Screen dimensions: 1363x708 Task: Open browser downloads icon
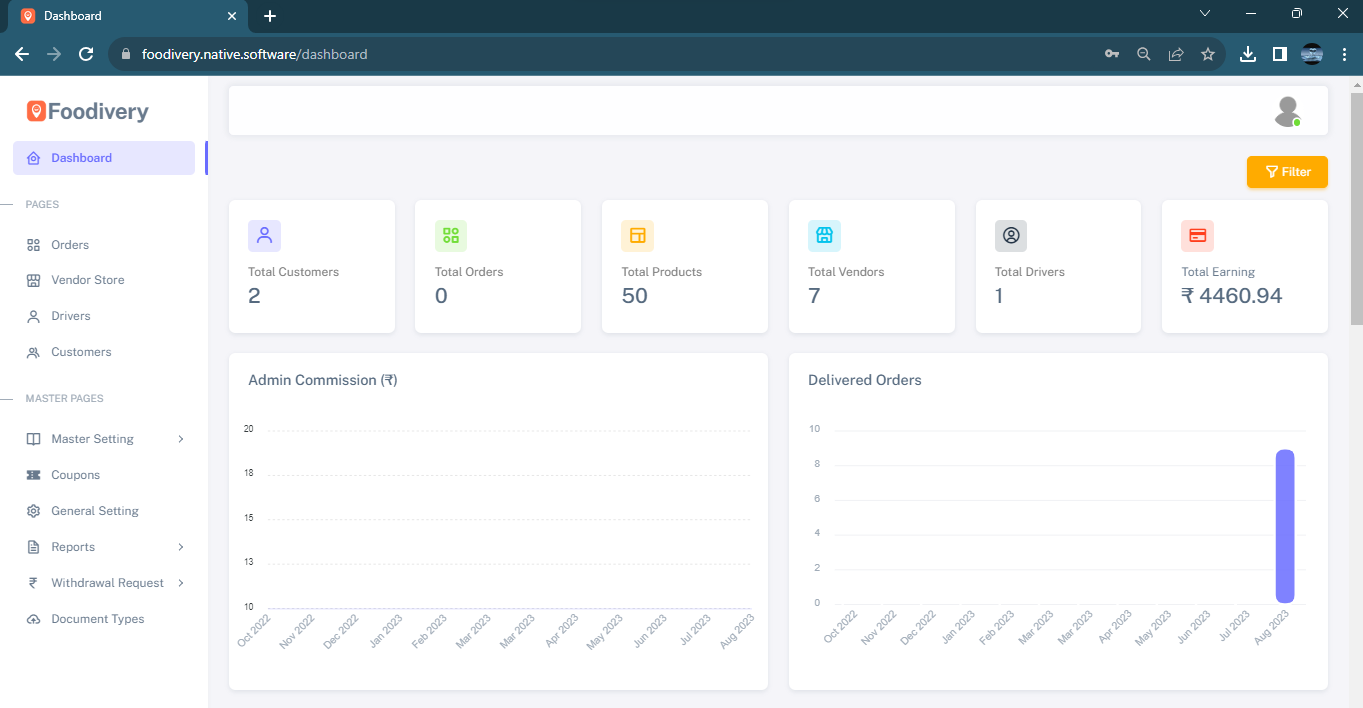pyautogui.click(x=1247, y=54)
